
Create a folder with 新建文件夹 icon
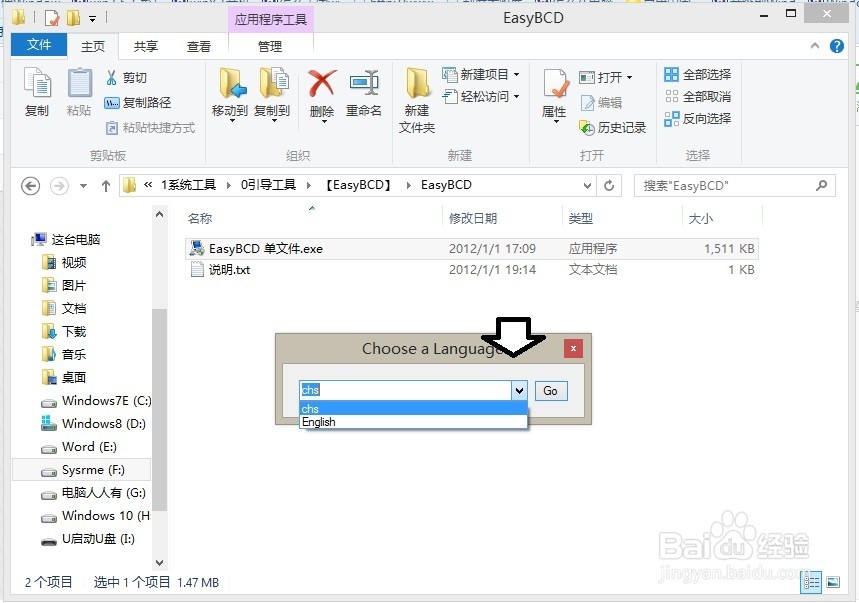coord(417,95)
